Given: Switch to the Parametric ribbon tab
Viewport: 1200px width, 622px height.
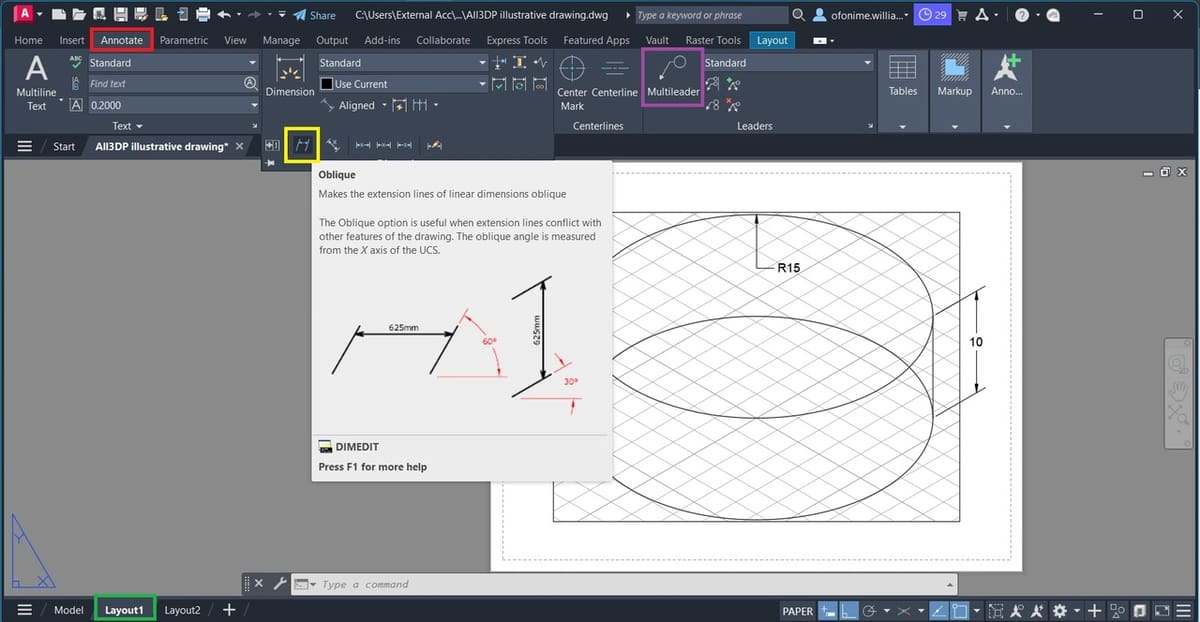Looking at the screenshot, I should pos(184,40).
